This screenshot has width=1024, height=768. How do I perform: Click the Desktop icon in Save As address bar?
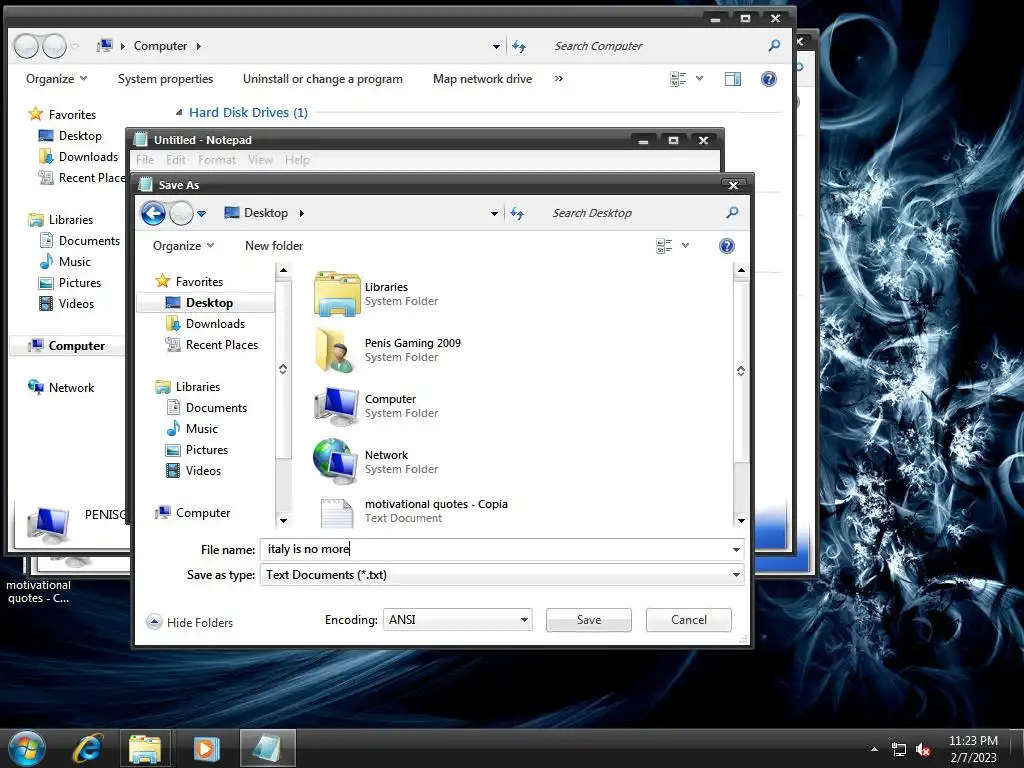[232, 213]
